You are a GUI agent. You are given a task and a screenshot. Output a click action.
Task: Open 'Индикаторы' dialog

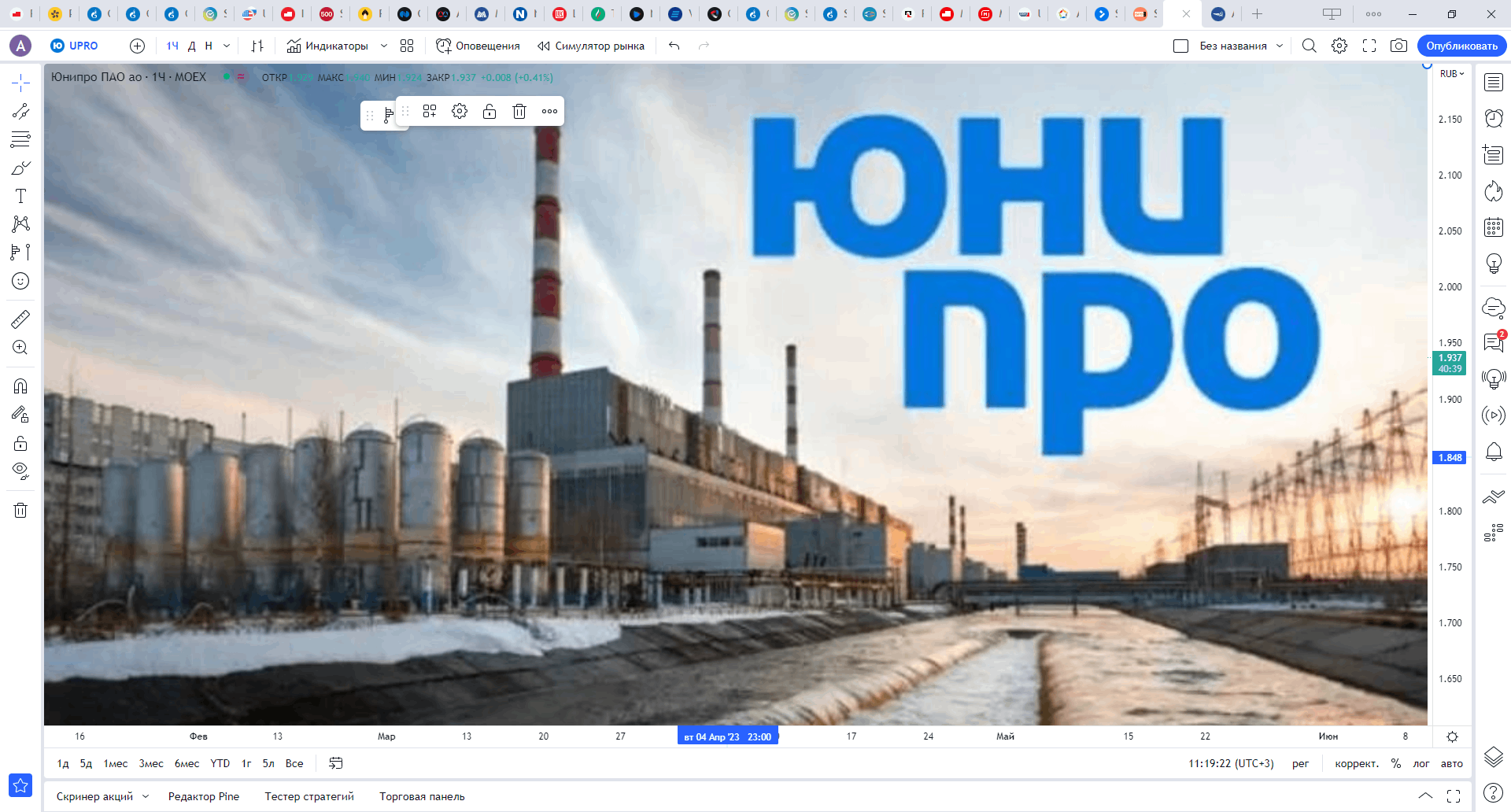coord(327,46)
